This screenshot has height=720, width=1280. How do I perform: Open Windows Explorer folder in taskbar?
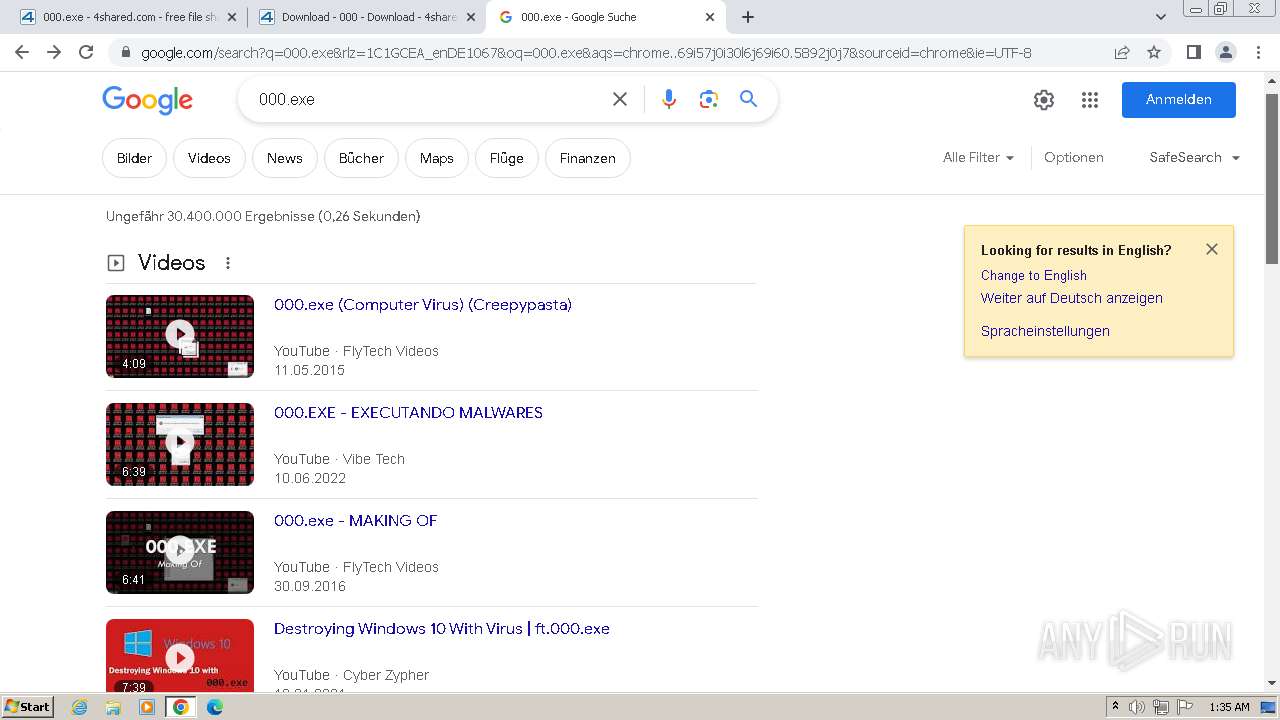pos(113,707)
